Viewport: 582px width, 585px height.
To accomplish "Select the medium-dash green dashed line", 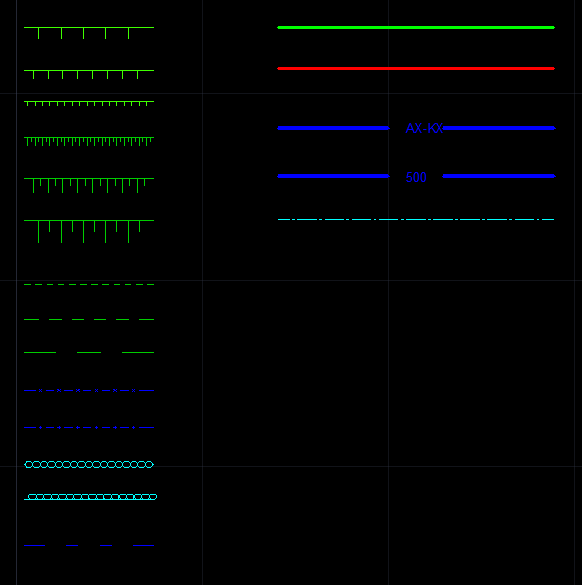I will click(89, 319).
